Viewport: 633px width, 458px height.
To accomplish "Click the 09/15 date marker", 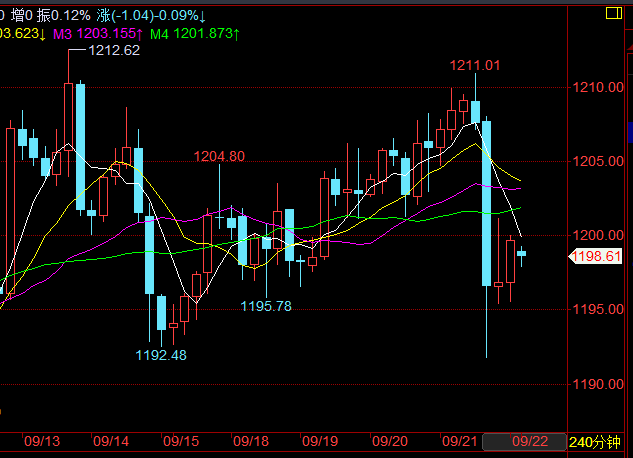I will (181, 441).
